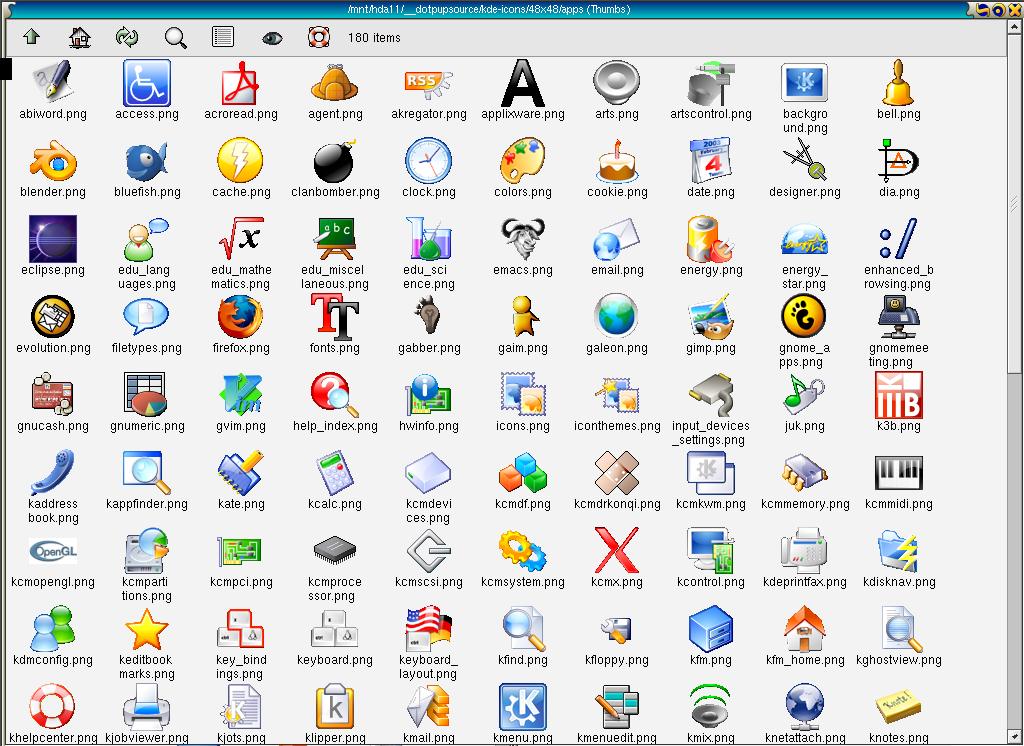The height and width of the screenshot is (746, 1024).
Task: Select the kcmx.png red X icon
Action: (617, 551)
